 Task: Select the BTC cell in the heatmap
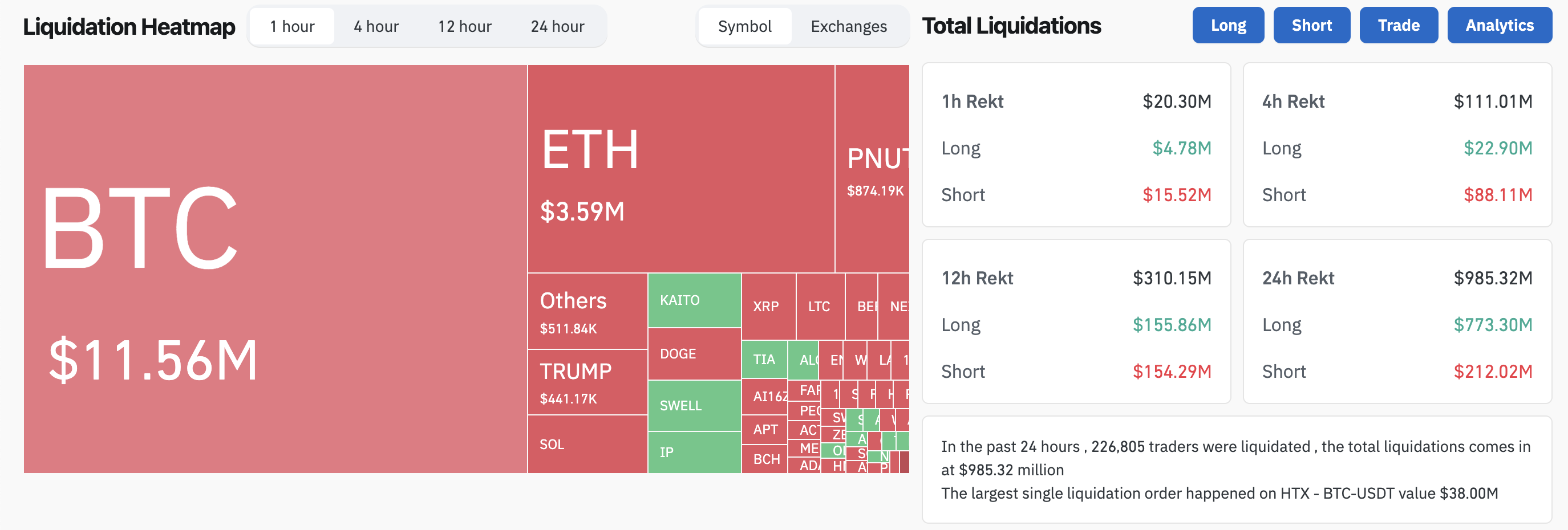274,268
